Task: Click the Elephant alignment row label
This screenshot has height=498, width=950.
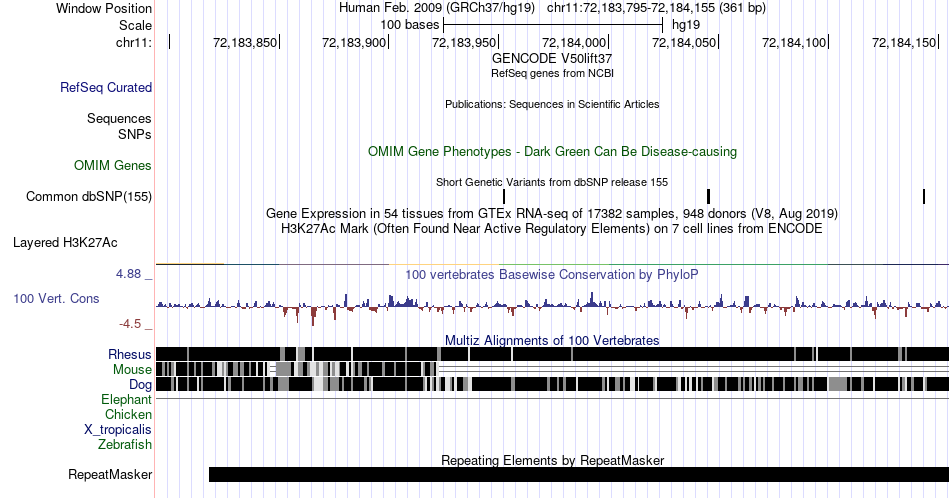Action: tap(126, 399)
